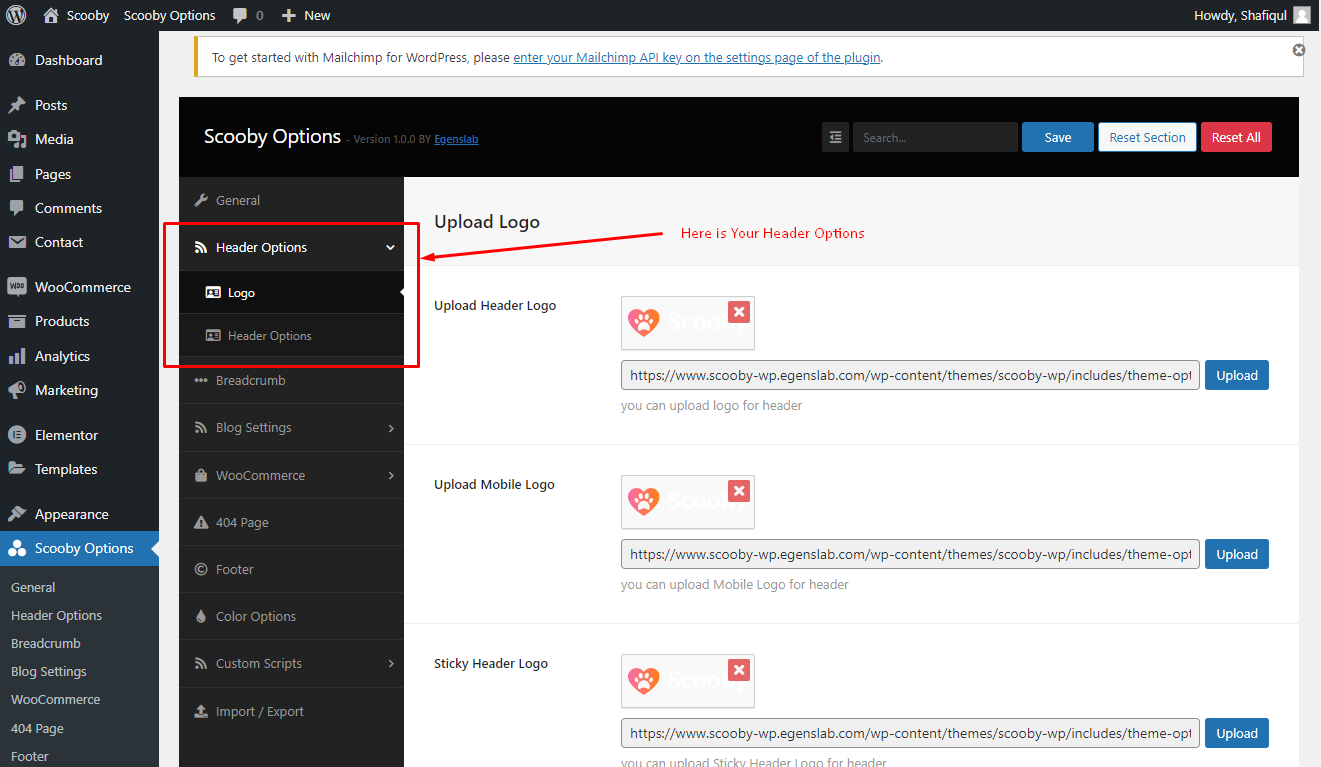Upload a new mobile logo
Viewport: 1321px width, 767px height.
1237,554
